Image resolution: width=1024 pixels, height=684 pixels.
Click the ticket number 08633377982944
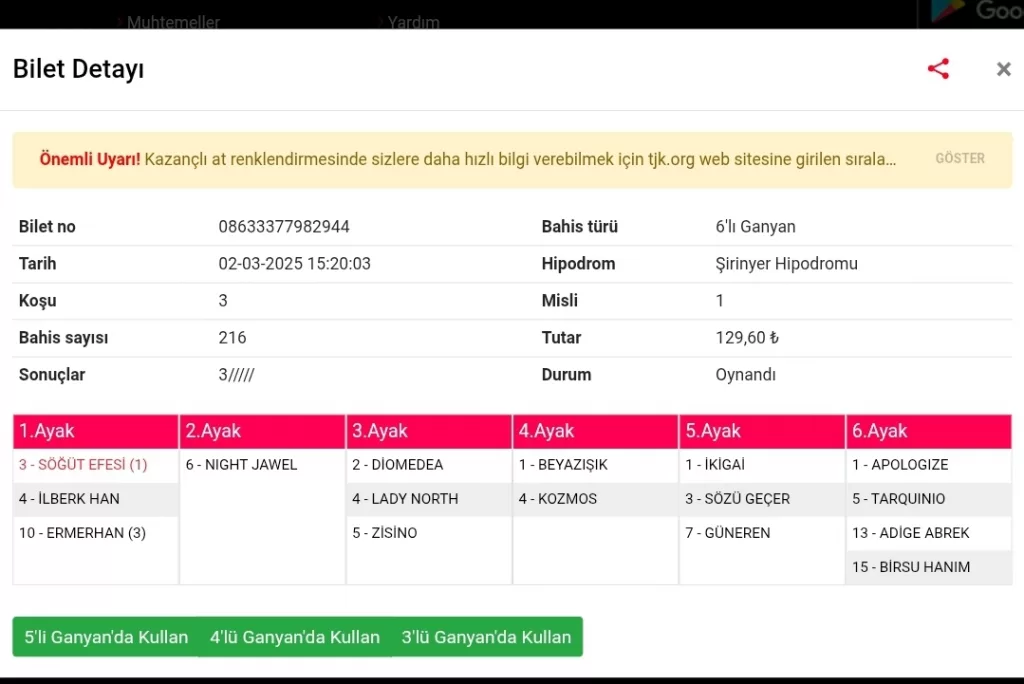pyautogui.click(x=284, y=227)
